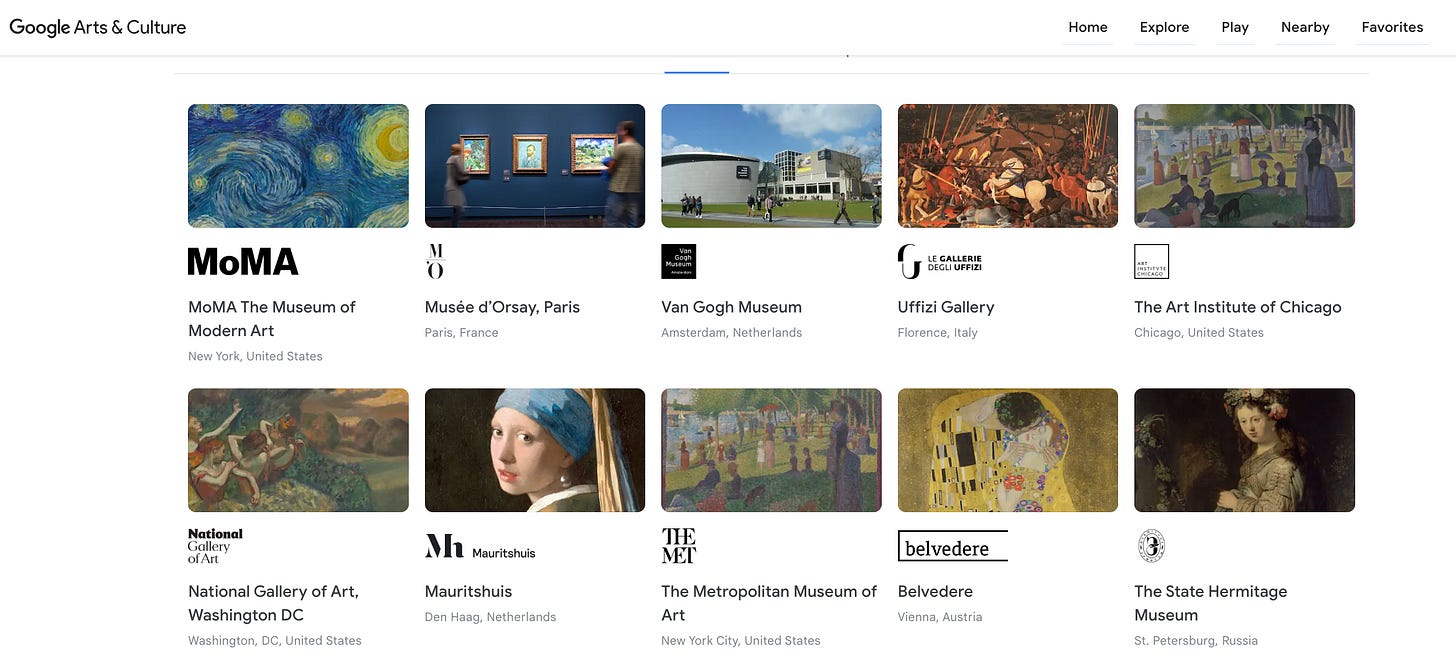Click the St. Petersburg, Russia location text
This screenshot has height=666, width=1456.
(1196, 640)
